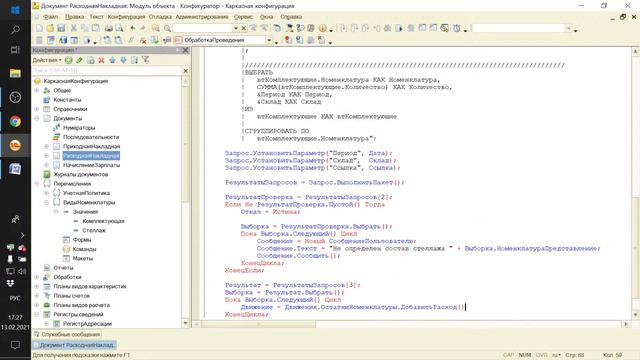Save the configuration with the floppy icon
640x360 pixels.
click(61, 28)
